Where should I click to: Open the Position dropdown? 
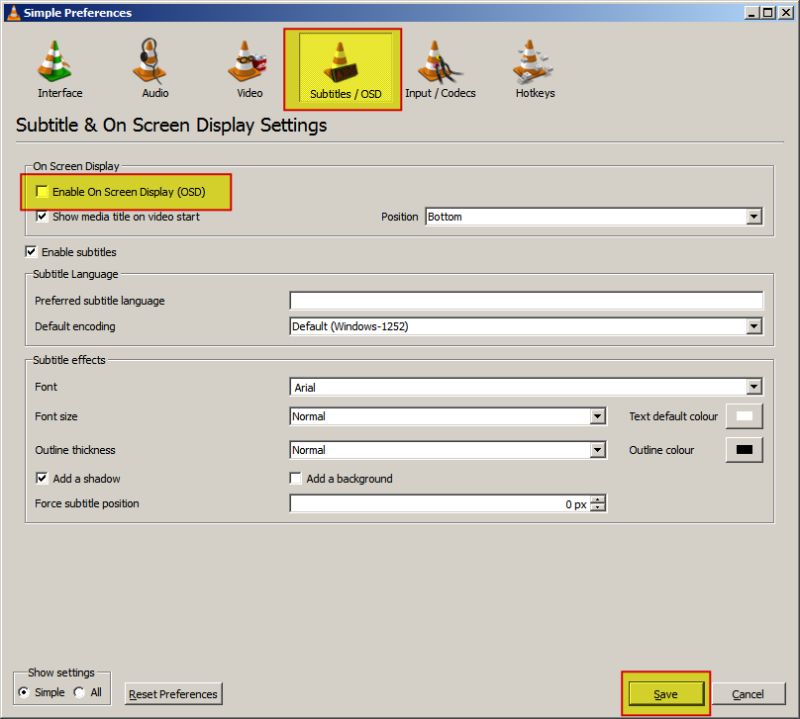(755, 217)
